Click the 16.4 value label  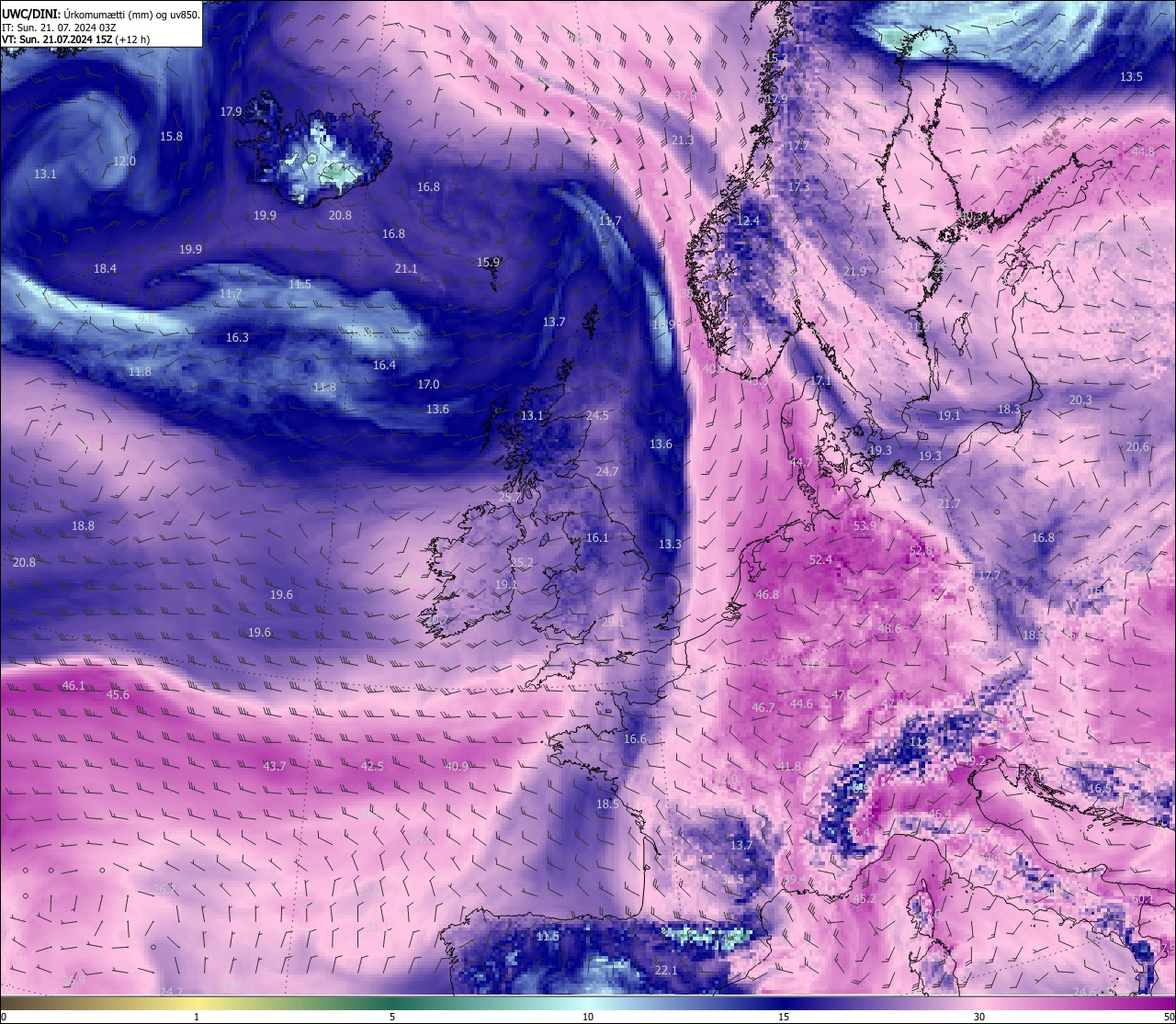[x=384, y=365]
